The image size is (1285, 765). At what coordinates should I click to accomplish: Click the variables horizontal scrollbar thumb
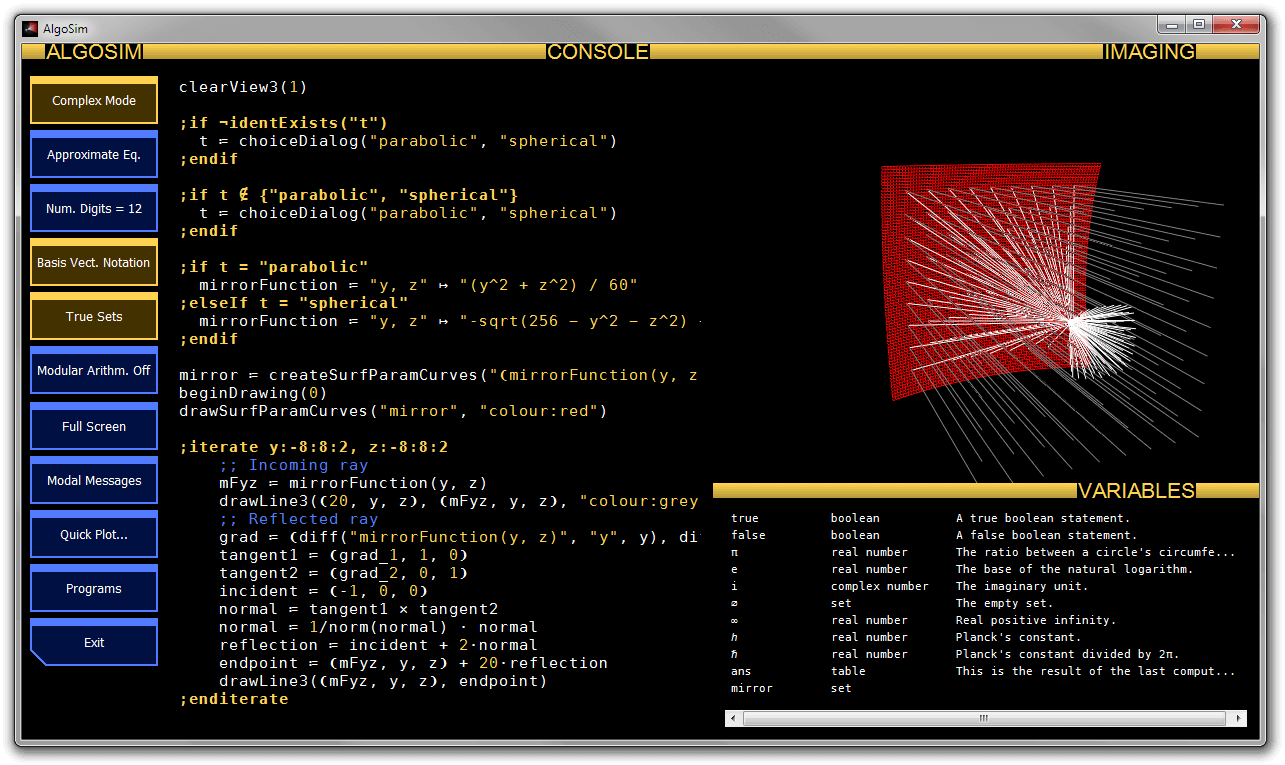pyautogui.click(x=984, y=719)
